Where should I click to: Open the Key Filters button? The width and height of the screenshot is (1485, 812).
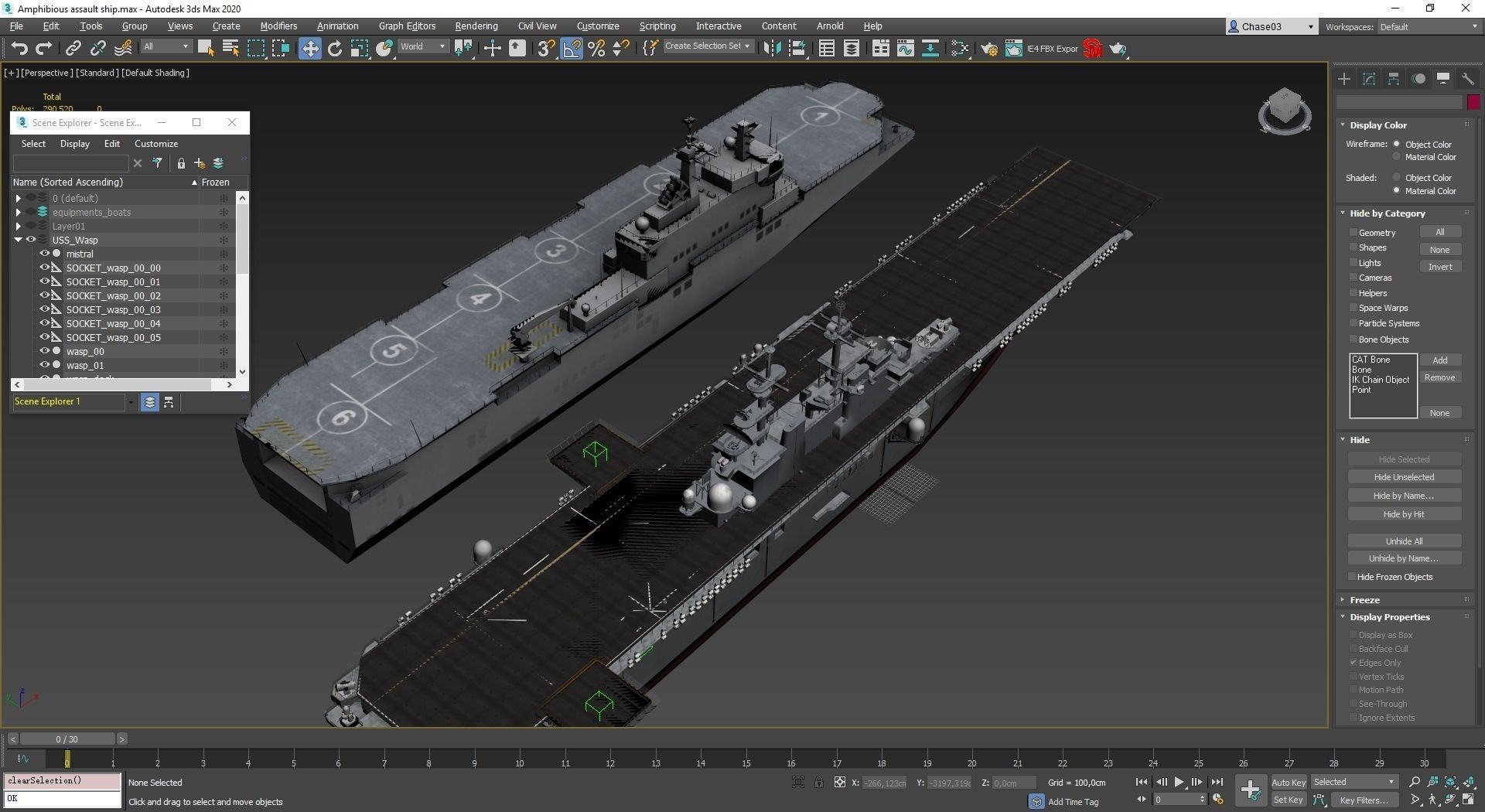(1364, 800)
